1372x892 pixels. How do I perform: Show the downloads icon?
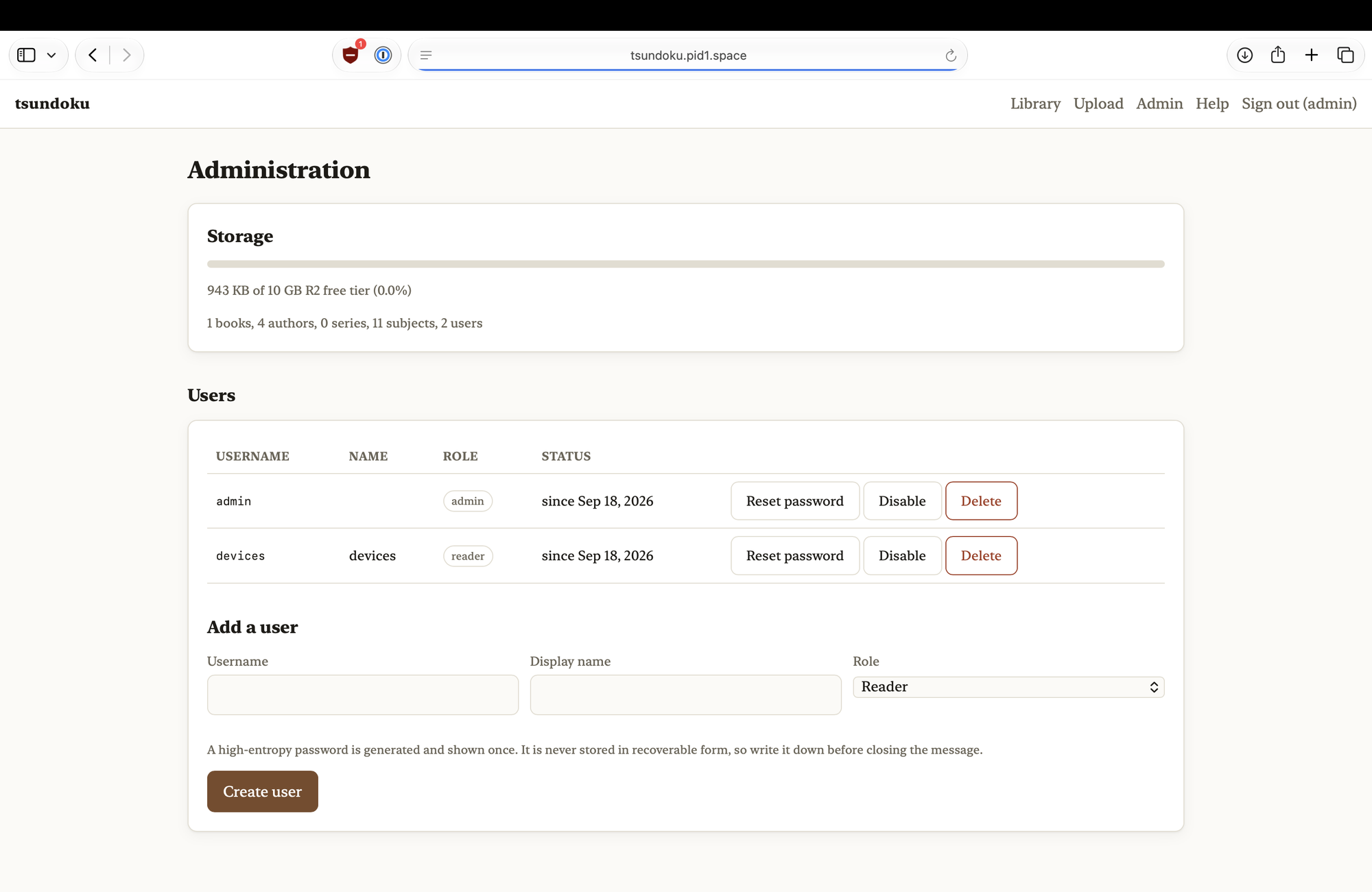1244,55
